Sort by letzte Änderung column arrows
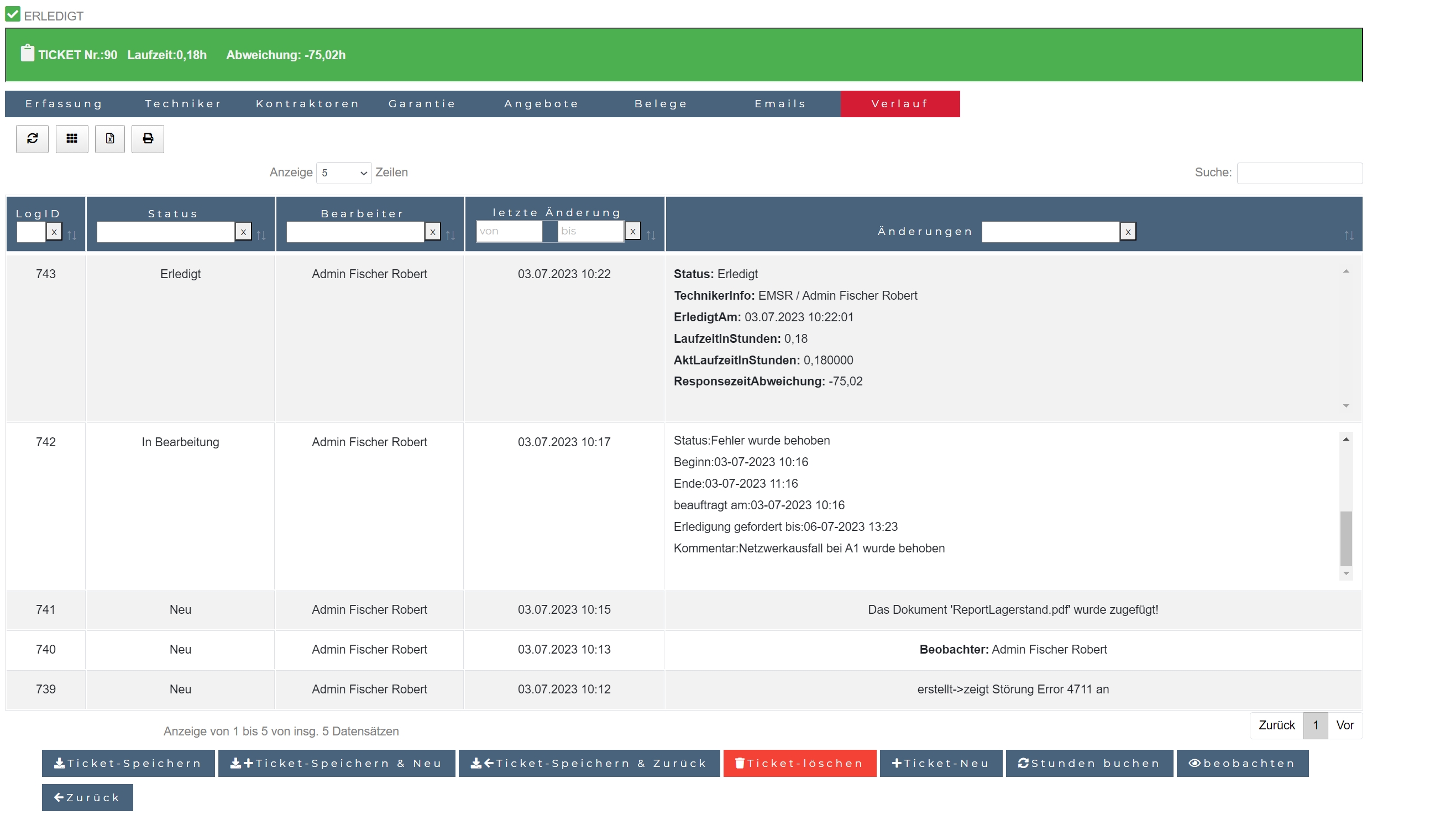Screen dimensions: 1456x825 tap(651, 235)
